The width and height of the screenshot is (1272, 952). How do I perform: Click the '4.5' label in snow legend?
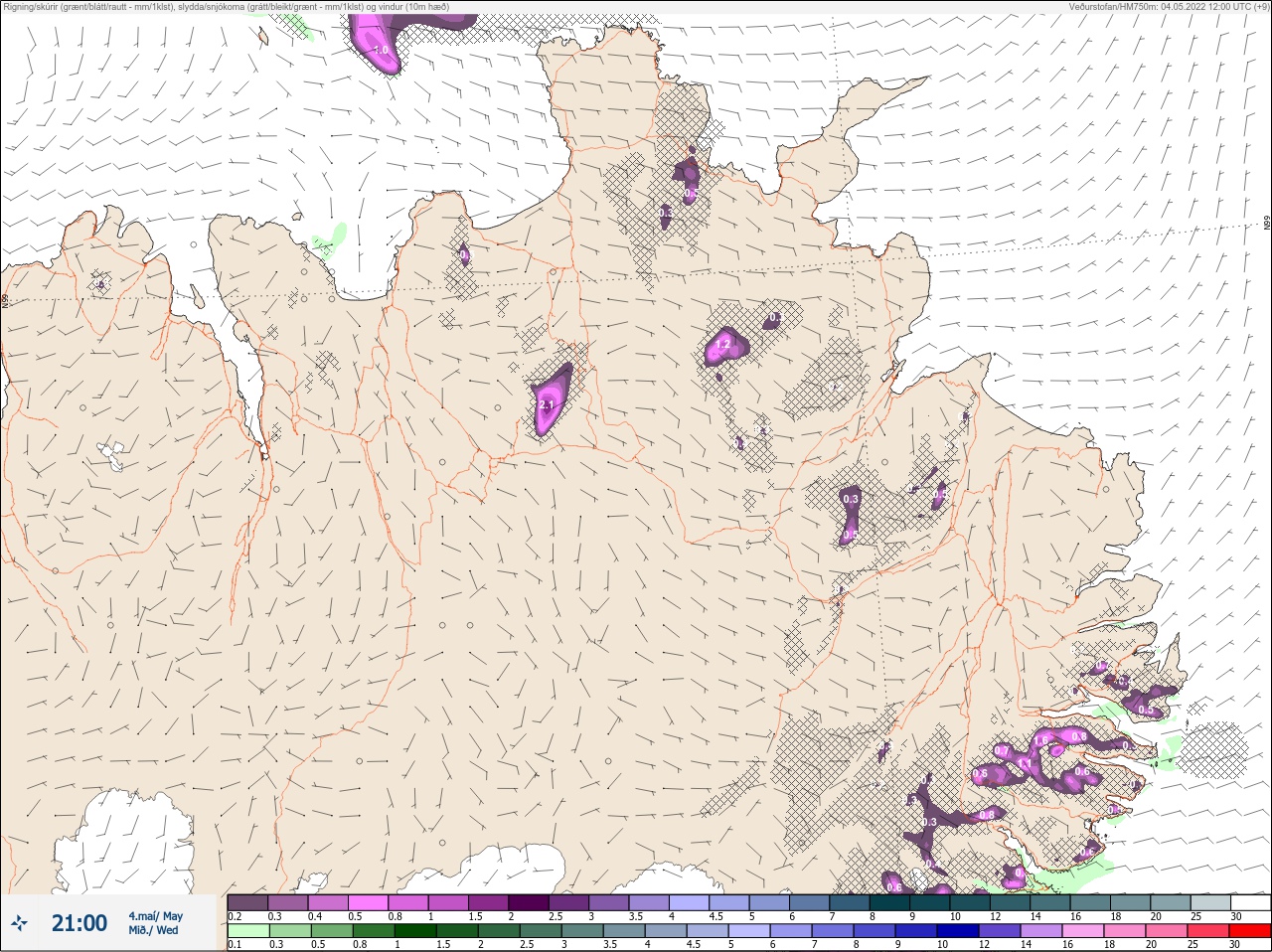click(x=715, y=916)
